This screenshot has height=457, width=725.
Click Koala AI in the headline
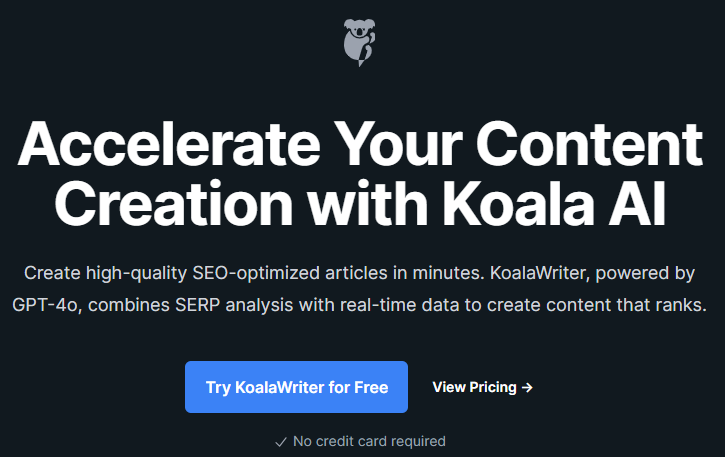tap(554, 204)
